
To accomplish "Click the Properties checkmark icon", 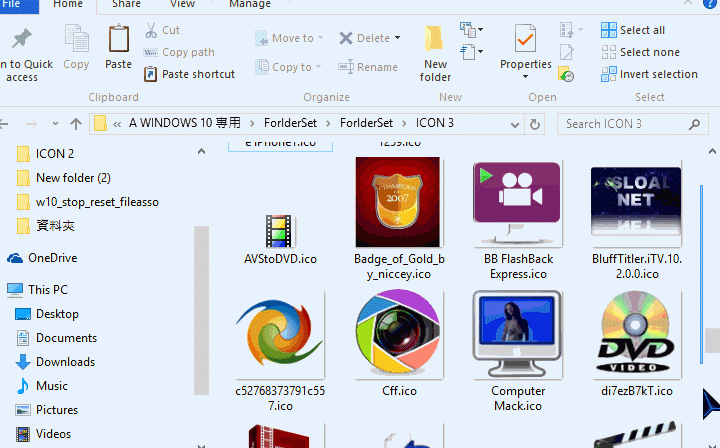I will [x=525, y=39].
